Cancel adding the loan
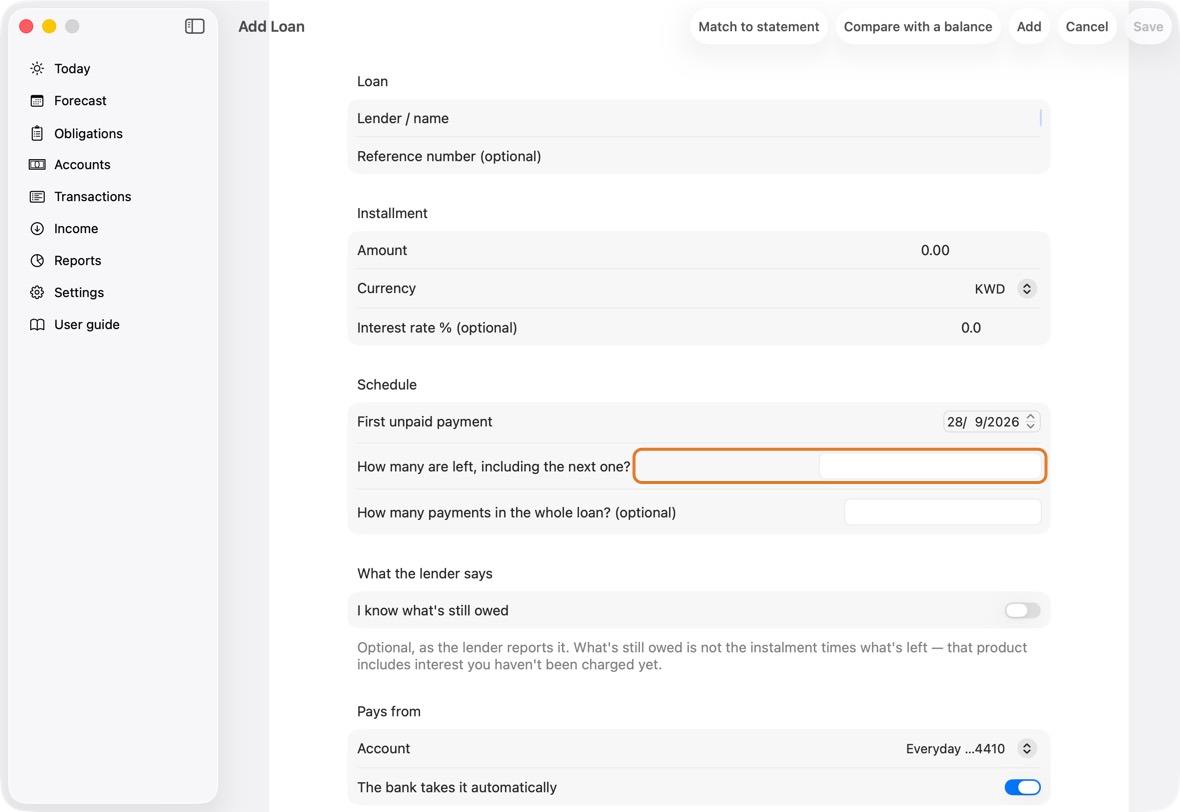Viewport: 1180px width, 812px height. tap(1087, 26)
